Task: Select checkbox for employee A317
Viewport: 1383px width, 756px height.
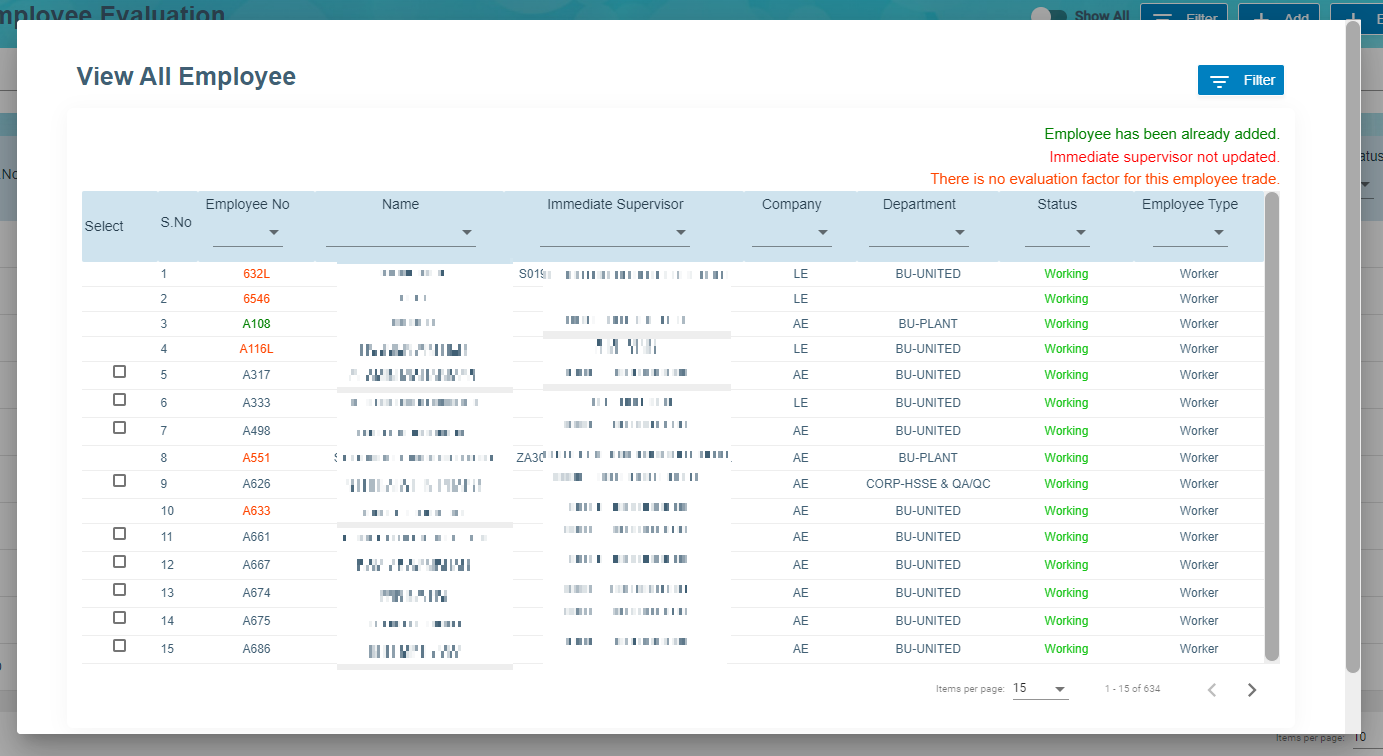Action: 120,372
